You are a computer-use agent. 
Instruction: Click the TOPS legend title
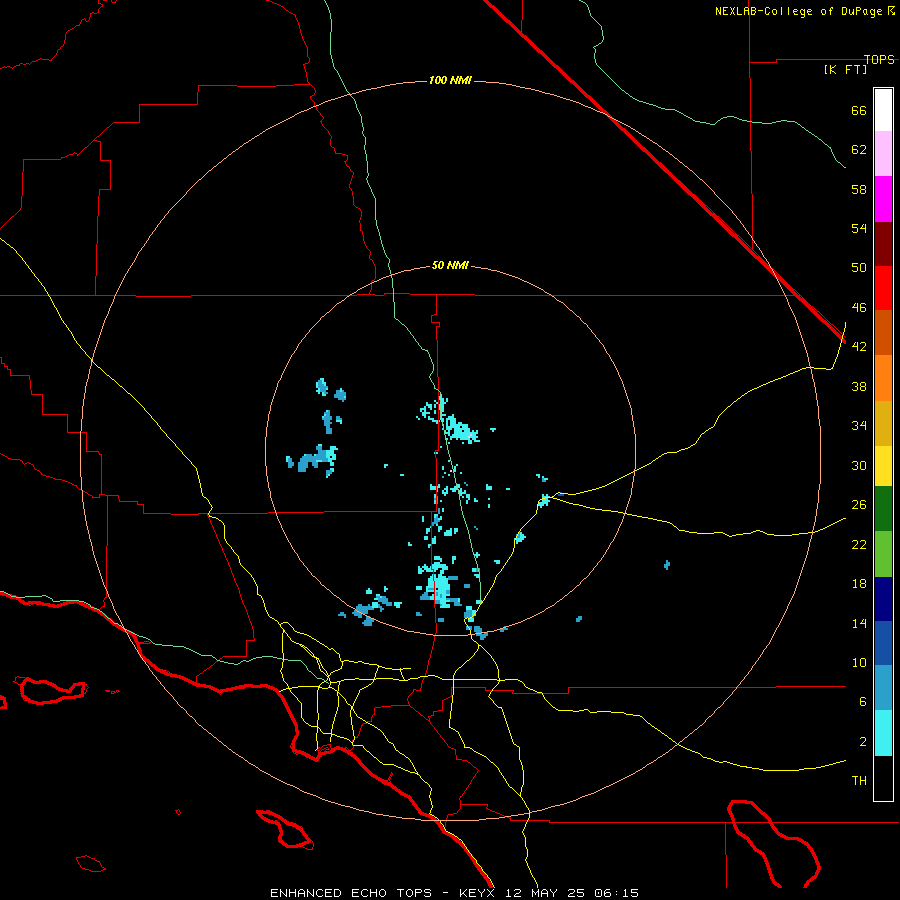[879, 59]
